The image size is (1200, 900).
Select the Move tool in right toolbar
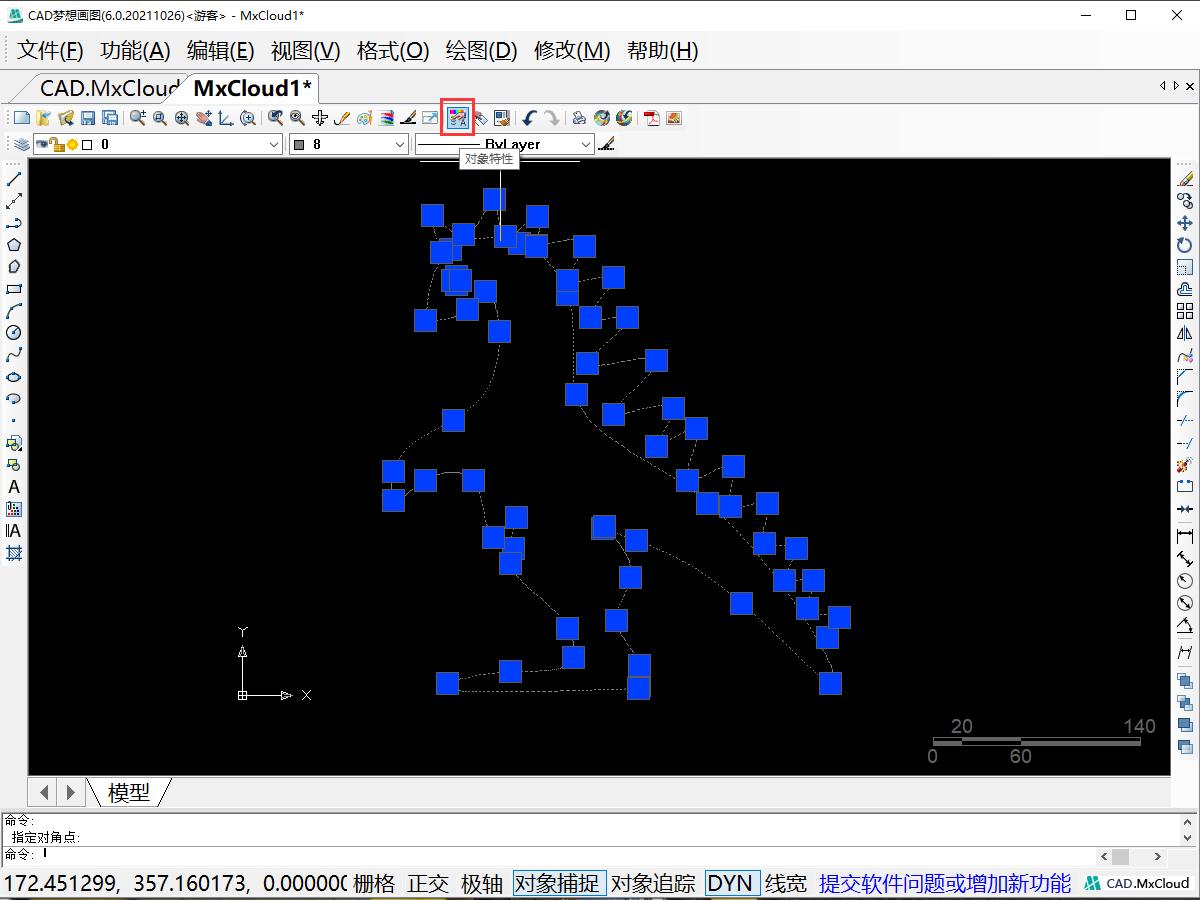pyautogui.click(x=1185, y=223)
